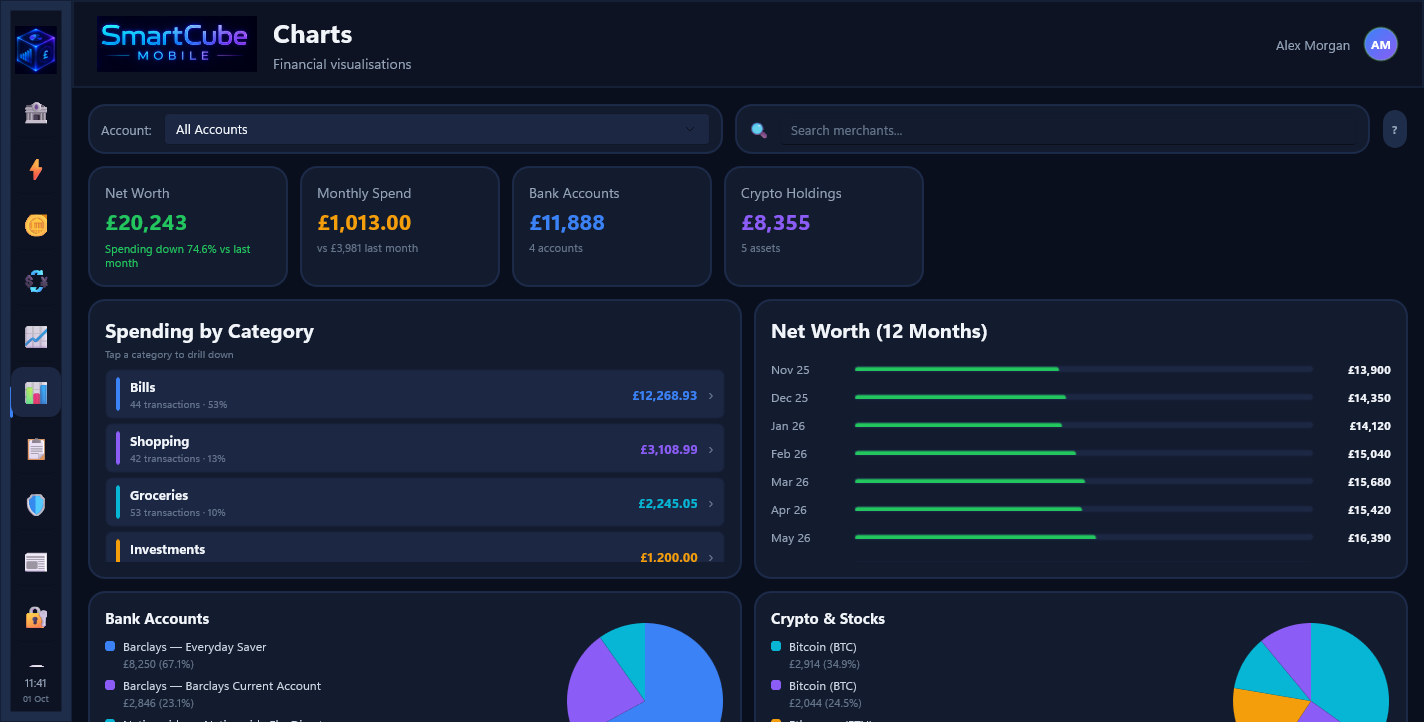Open the bank building sidebar icon
This screenshot has width=1424, height=722.
[x=36, y=113]
